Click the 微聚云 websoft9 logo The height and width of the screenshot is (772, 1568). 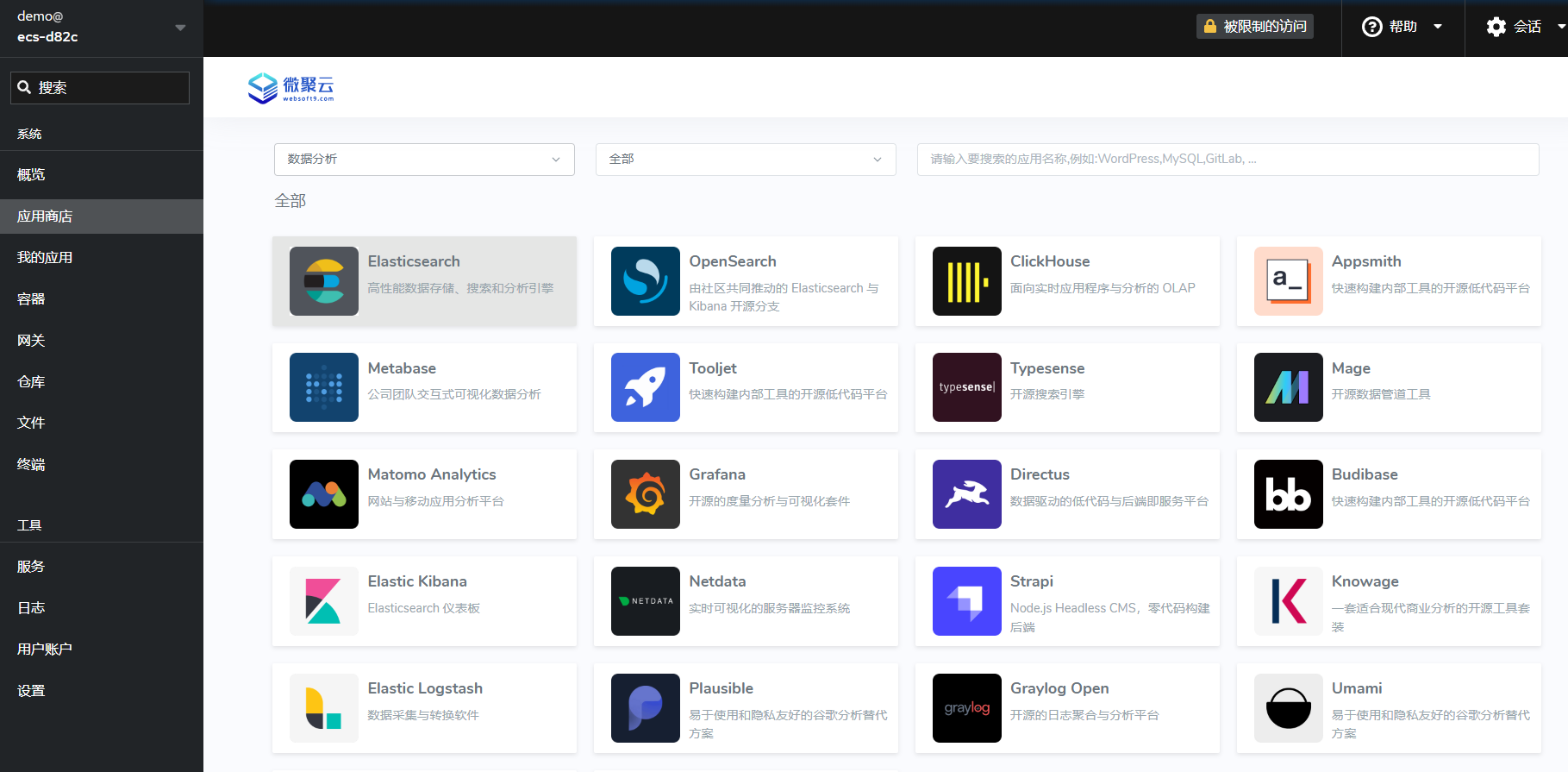290,88
